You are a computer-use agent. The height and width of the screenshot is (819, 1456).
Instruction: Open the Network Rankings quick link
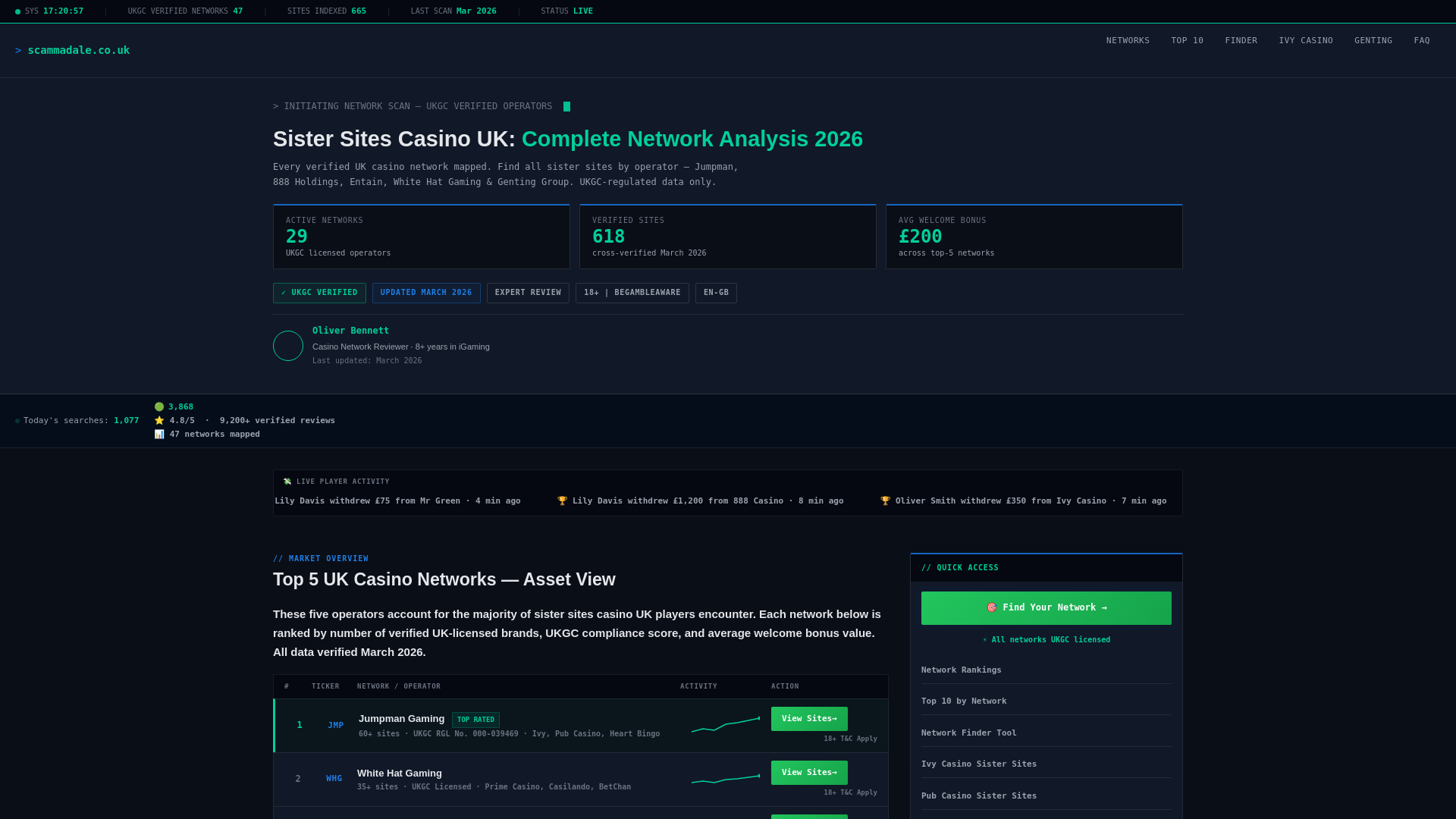point(962,670)
